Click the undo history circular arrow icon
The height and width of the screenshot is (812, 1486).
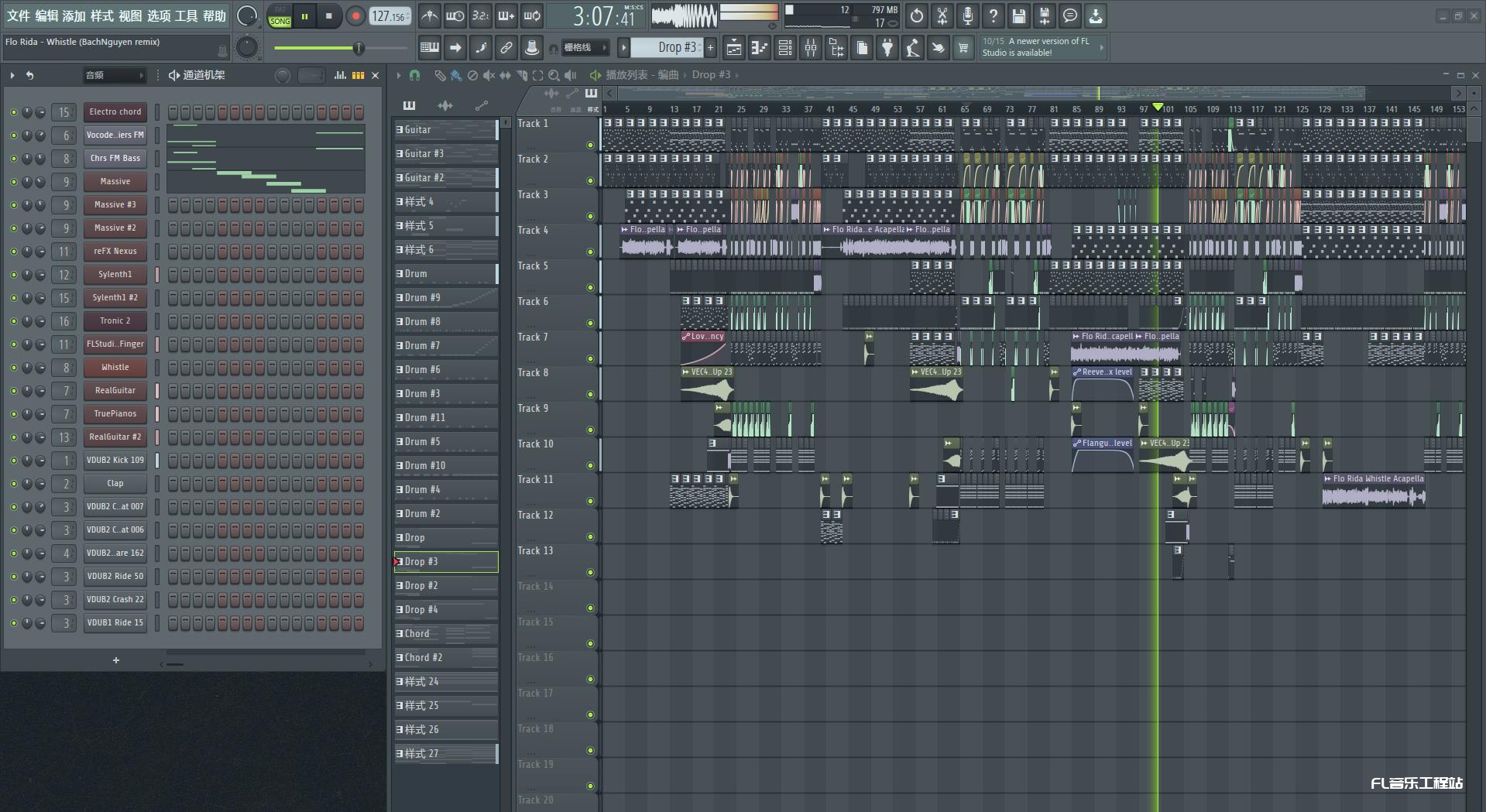pyautogui.click(x=917, y=15)
